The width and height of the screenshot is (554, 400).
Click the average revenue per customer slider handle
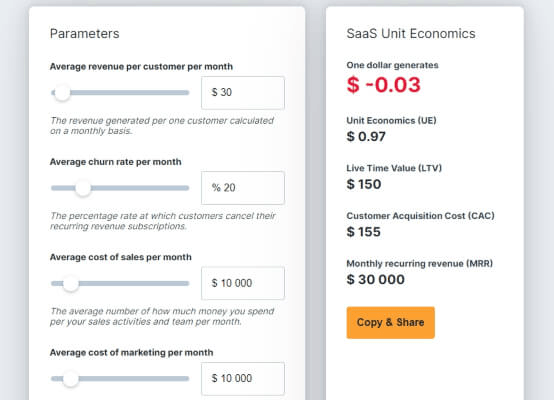(x=62, y=93)
